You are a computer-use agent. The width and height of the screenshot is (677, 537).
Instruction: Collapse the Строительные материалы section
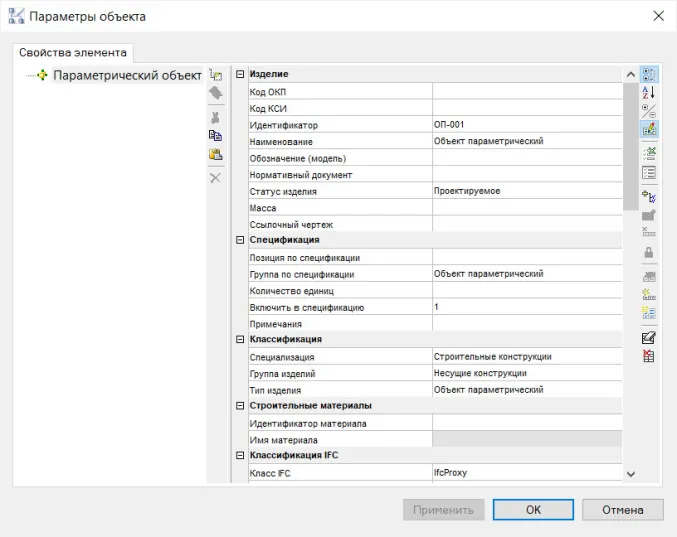pyautogui.click(x=240, y=405)
